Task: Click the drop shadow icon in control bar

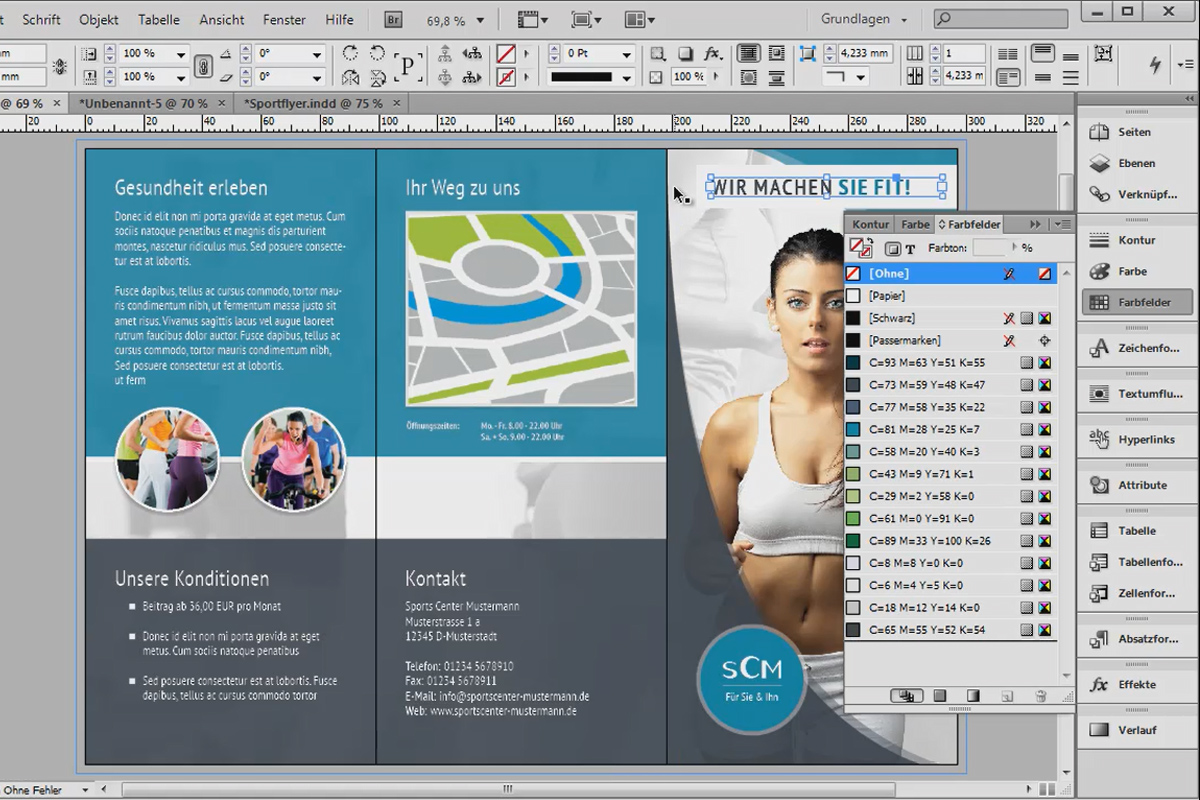Action: pyautogui.click(x=685, y=54)
